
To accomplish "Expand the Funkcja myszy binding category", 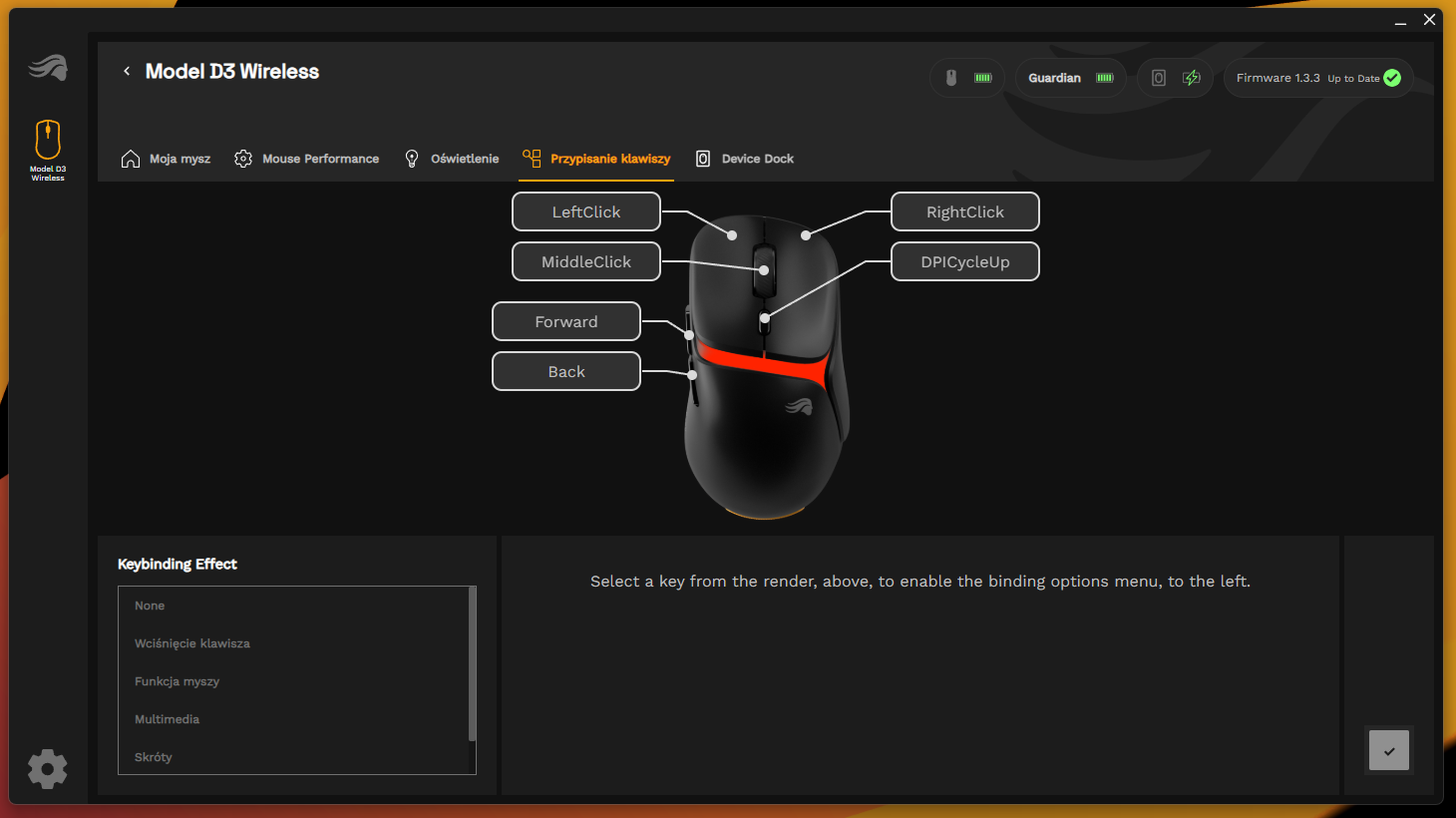I will 178,681.
